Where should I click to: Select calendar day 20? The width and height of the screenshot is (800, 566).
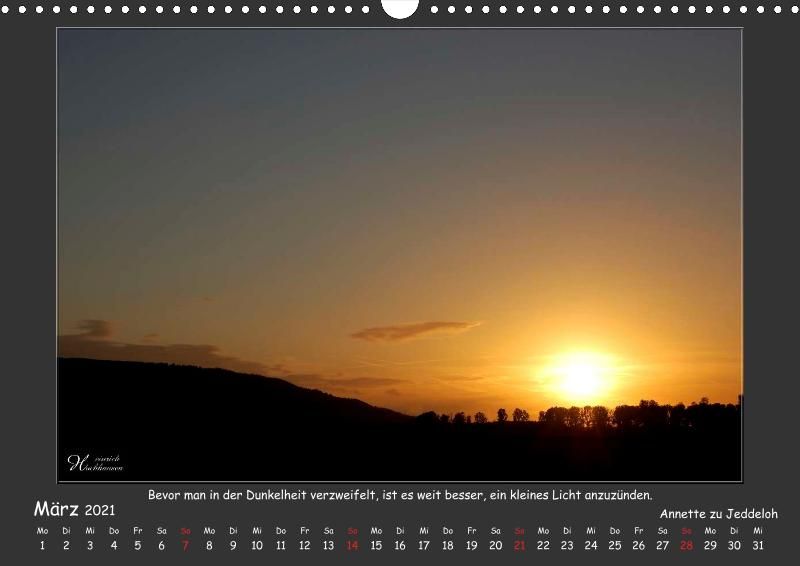pos(495,546)
